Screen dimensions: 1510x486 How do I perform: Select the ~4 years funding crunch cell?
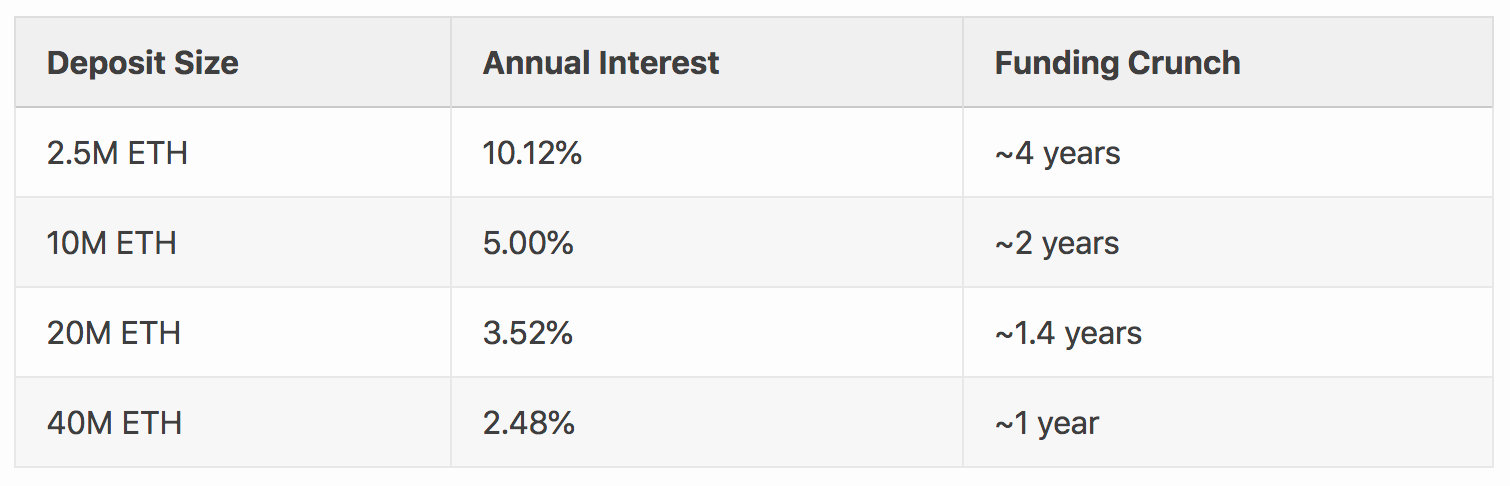[x=1057, y=153]
